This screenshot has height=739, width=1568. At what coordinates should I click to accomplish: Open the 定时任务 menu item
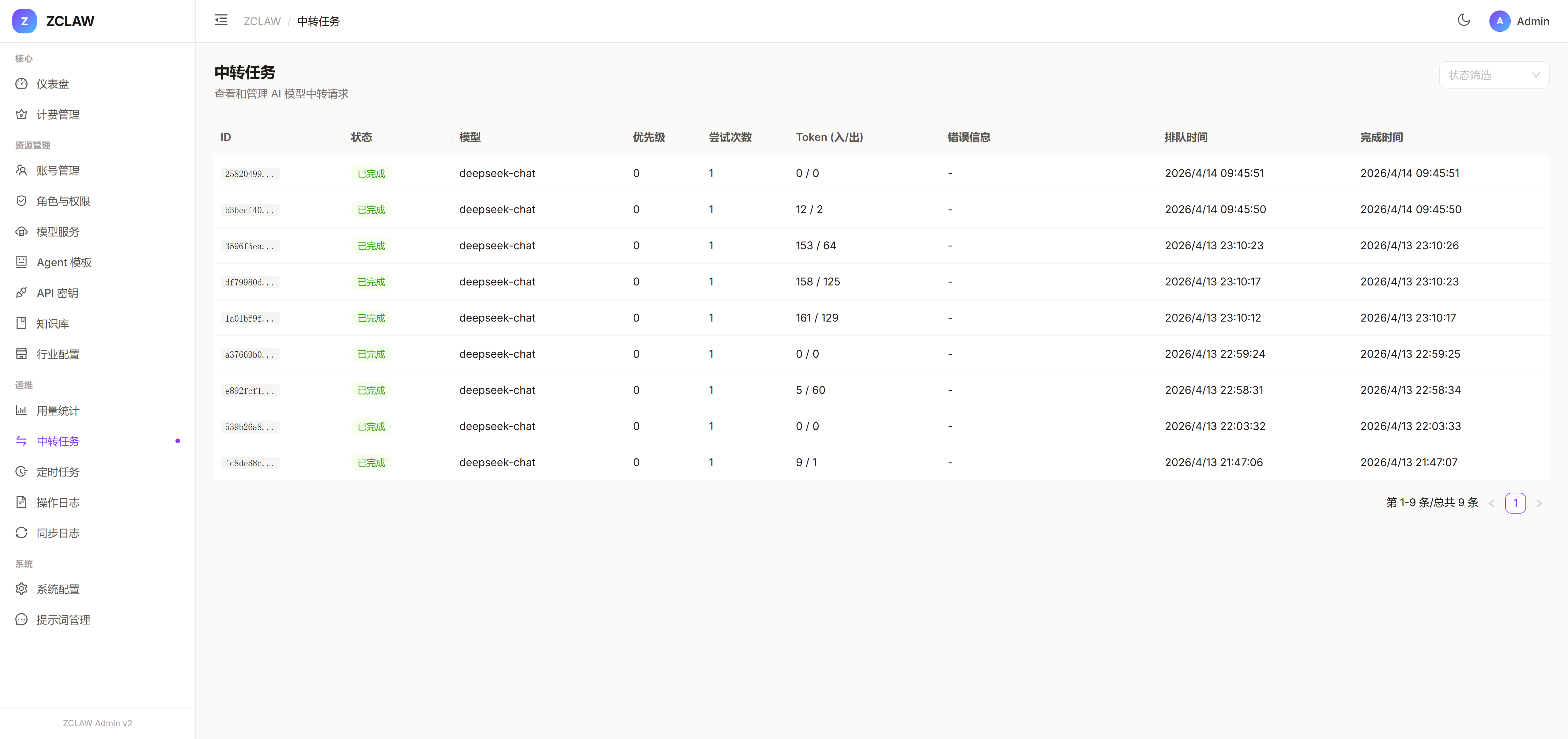tap(58, 472)
